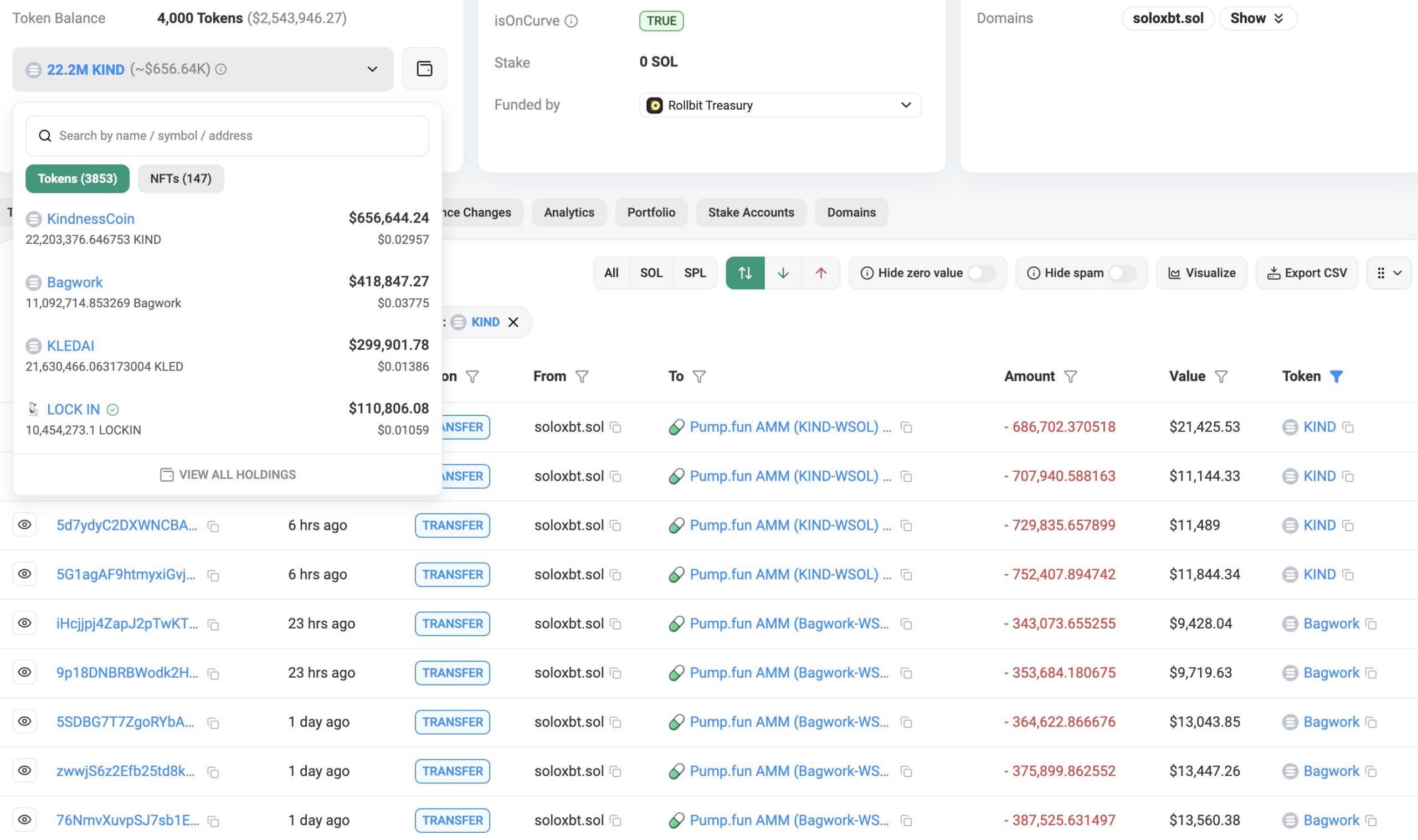Open the wallet icon beside the token dropdown
Image resolution: width=1418 pixels, height=840 pixels.
point(424,69)
